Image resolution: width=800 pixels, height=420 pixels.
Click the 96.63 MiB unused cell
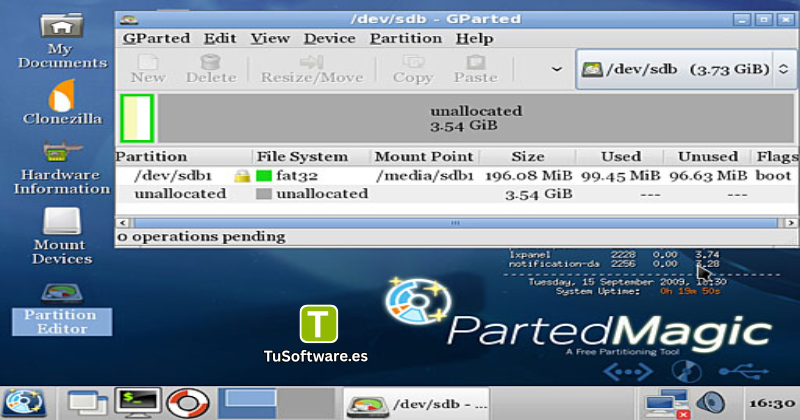pyautogui.click(x=708, y=176)
